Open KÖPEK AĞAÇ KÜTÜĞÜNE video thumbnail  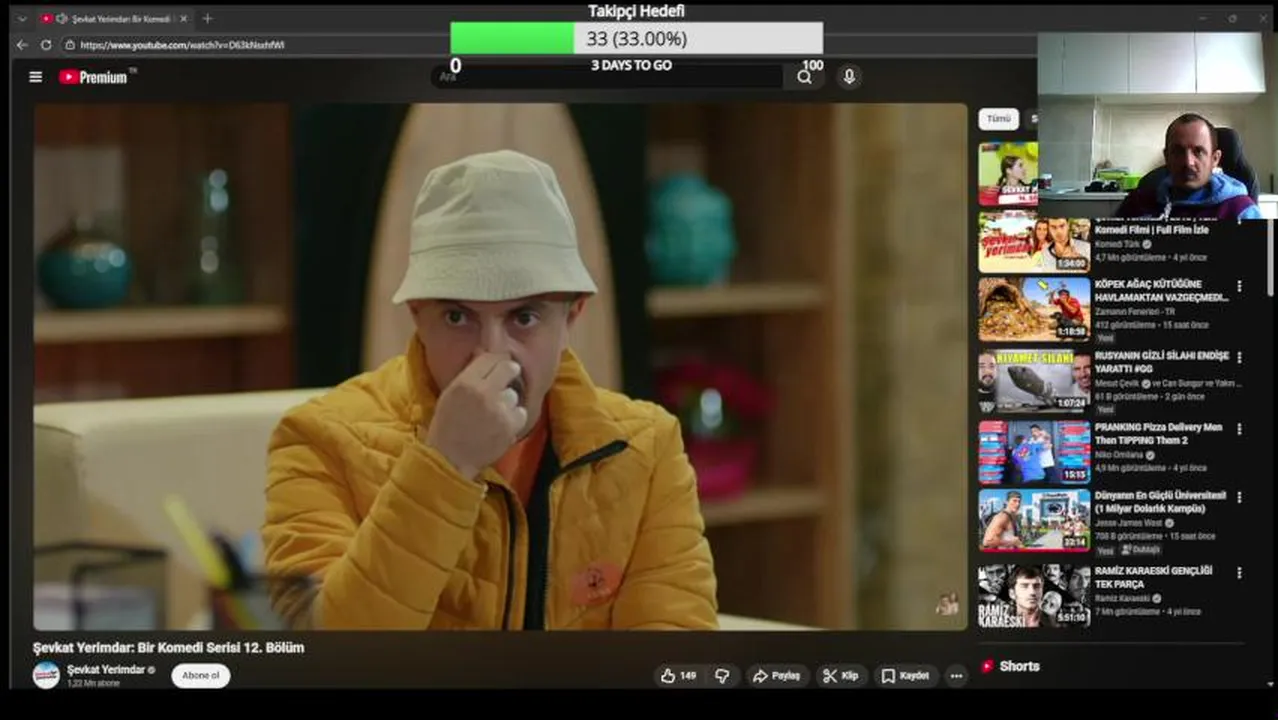tap(1034, 310)
